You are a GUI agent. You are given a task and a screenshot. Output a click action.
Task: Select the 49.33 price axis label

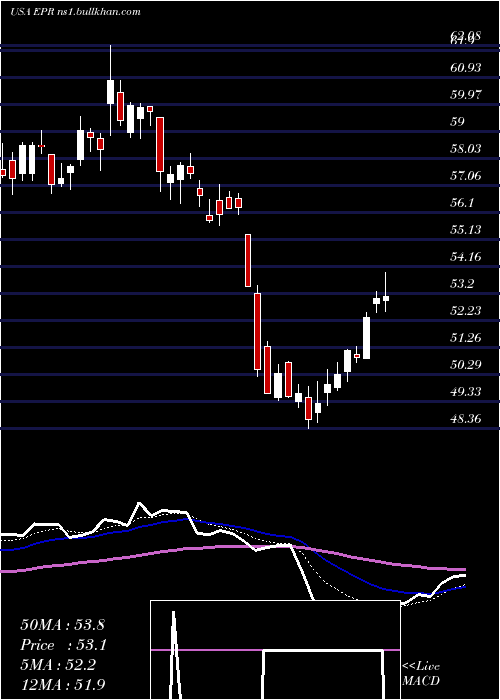pyautogui.click(x=465, y=392)
